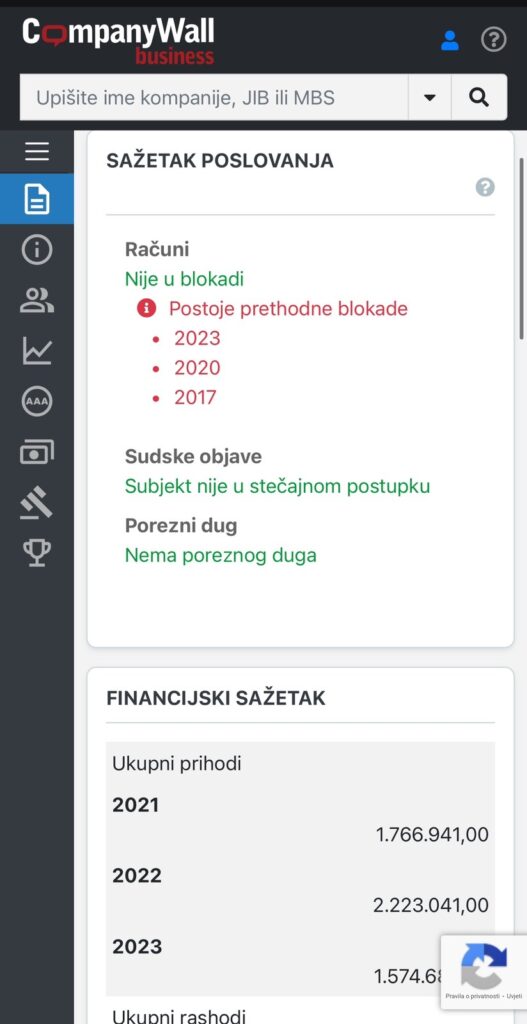Focus the company name search field
The image size is (527, 1024).
coord(214,97)
